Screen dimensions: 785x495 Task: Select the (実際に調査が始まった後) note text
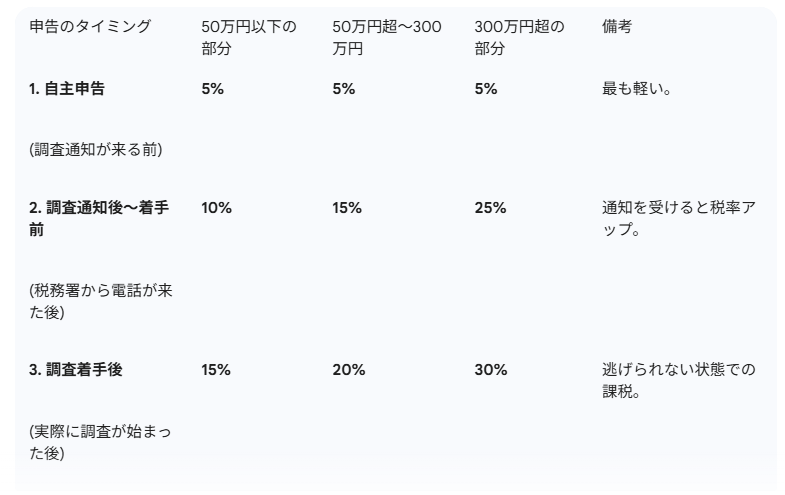100,442
